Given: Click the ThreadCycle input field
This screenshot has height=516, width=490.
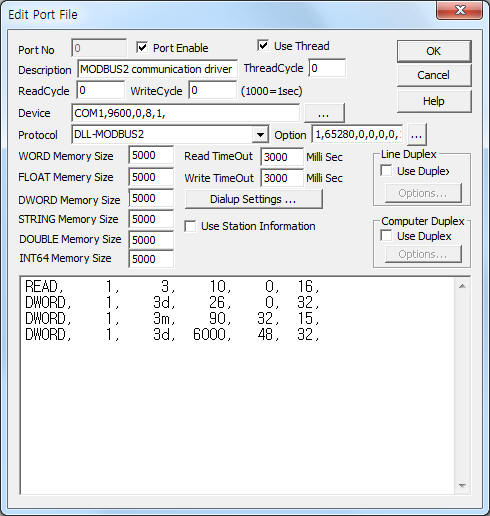Looking at the screenshot, I should click(x=327, y=68).
